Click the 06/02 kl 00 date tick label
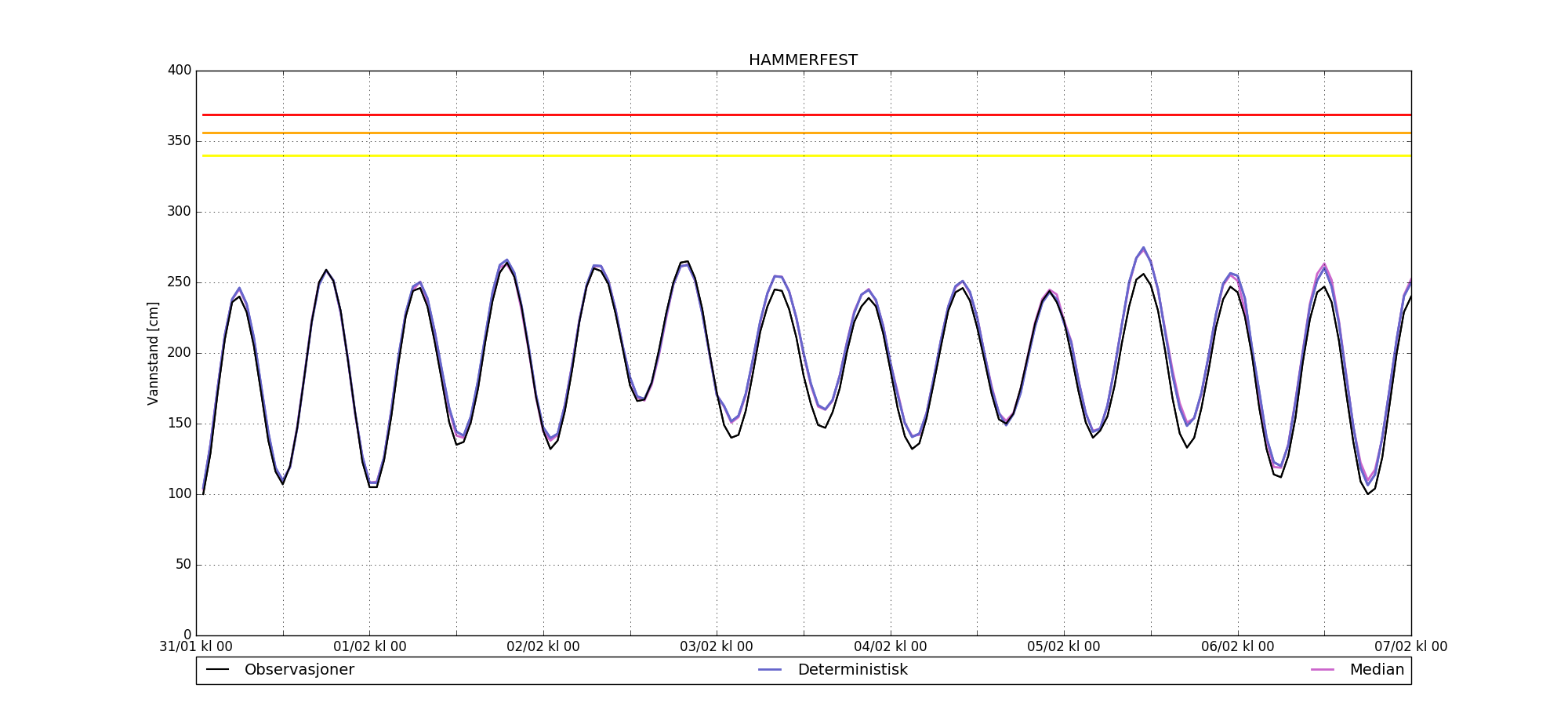Image resolution: width=1568 pixels, height=706 pixels. click(1238, 647)
